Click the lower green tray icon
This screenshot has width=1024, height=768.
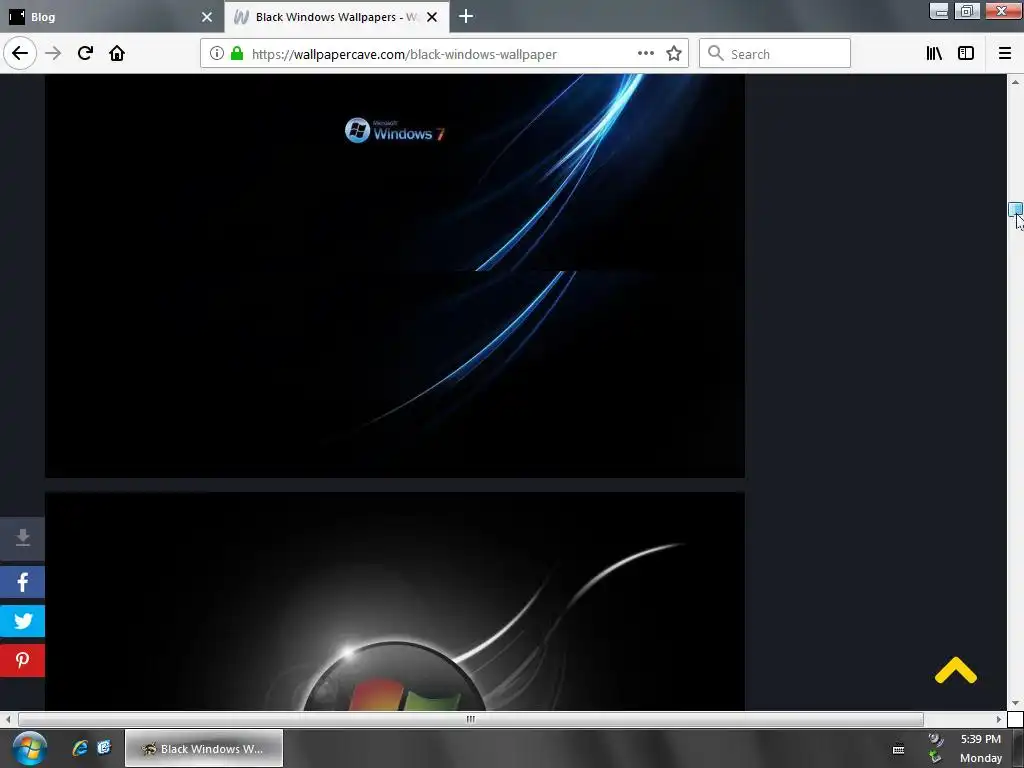pyautogui.click(x=935, y=757)
